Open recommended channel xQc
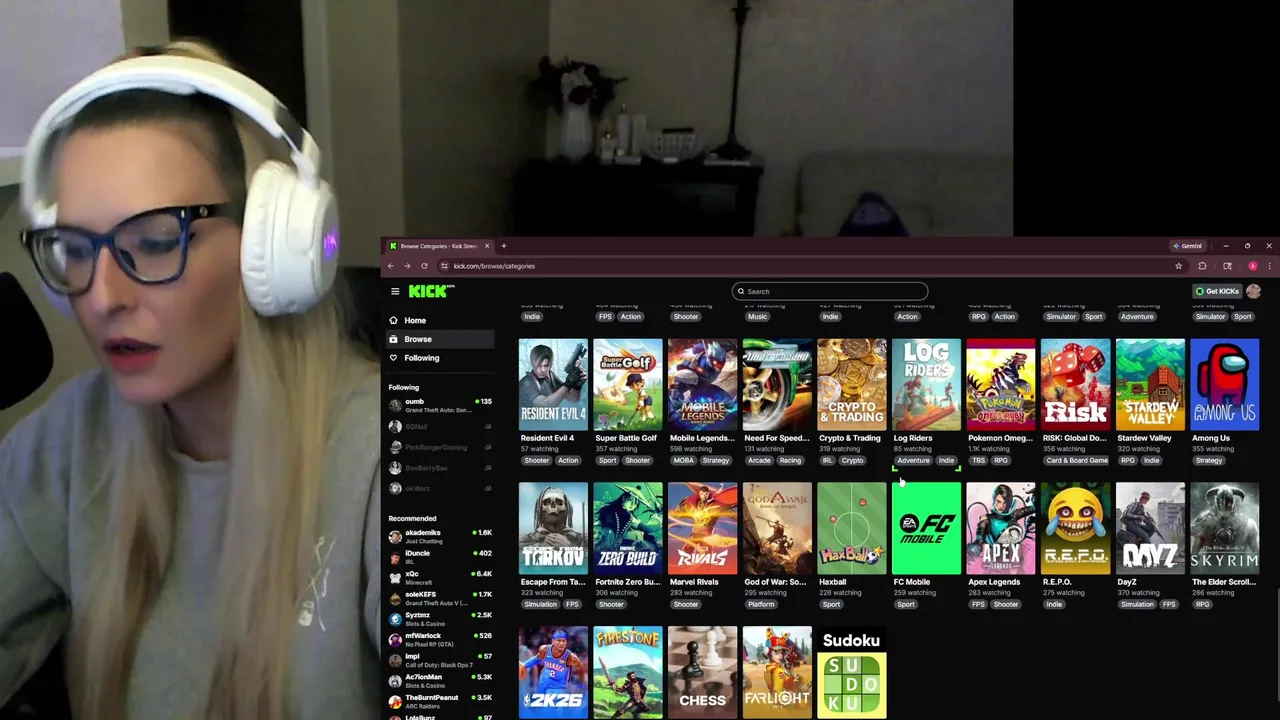 point(440,578)
